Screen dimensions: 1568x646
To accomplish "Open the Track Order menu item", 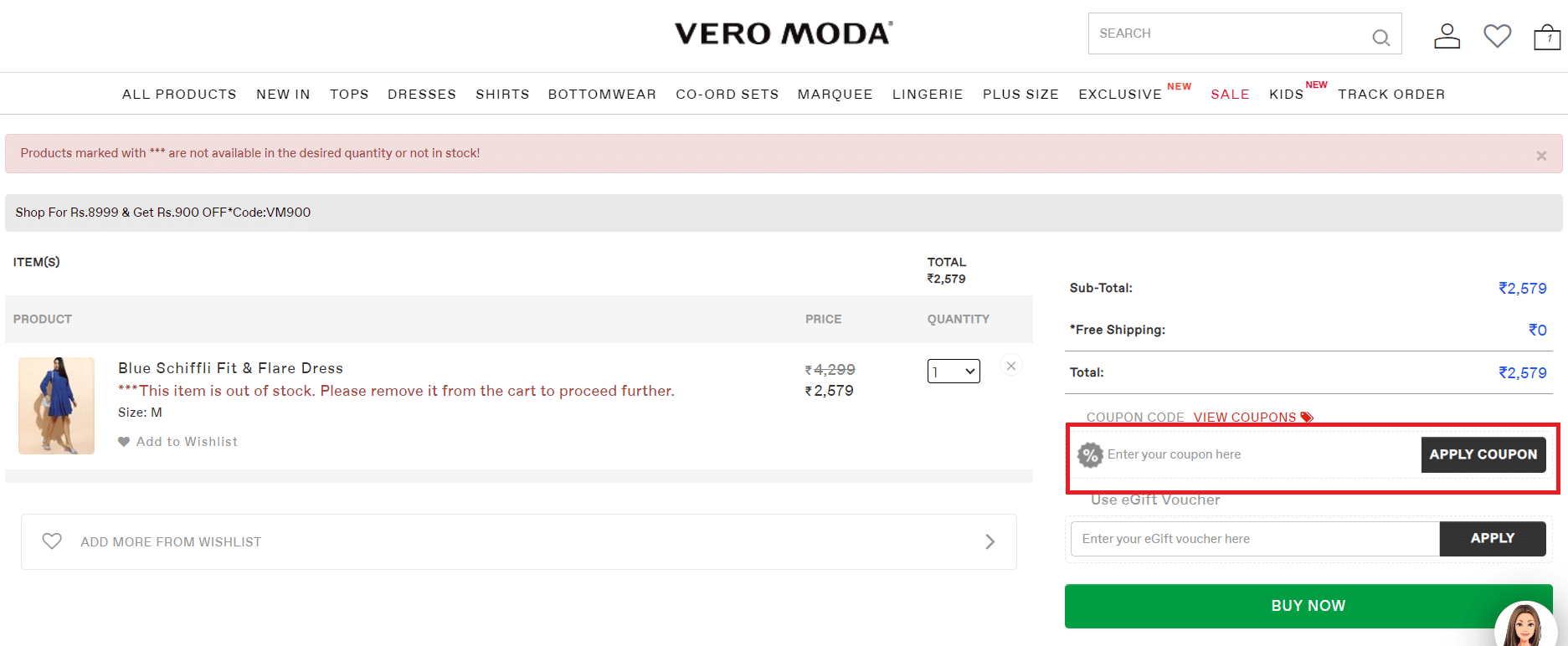I will 1391,95.
